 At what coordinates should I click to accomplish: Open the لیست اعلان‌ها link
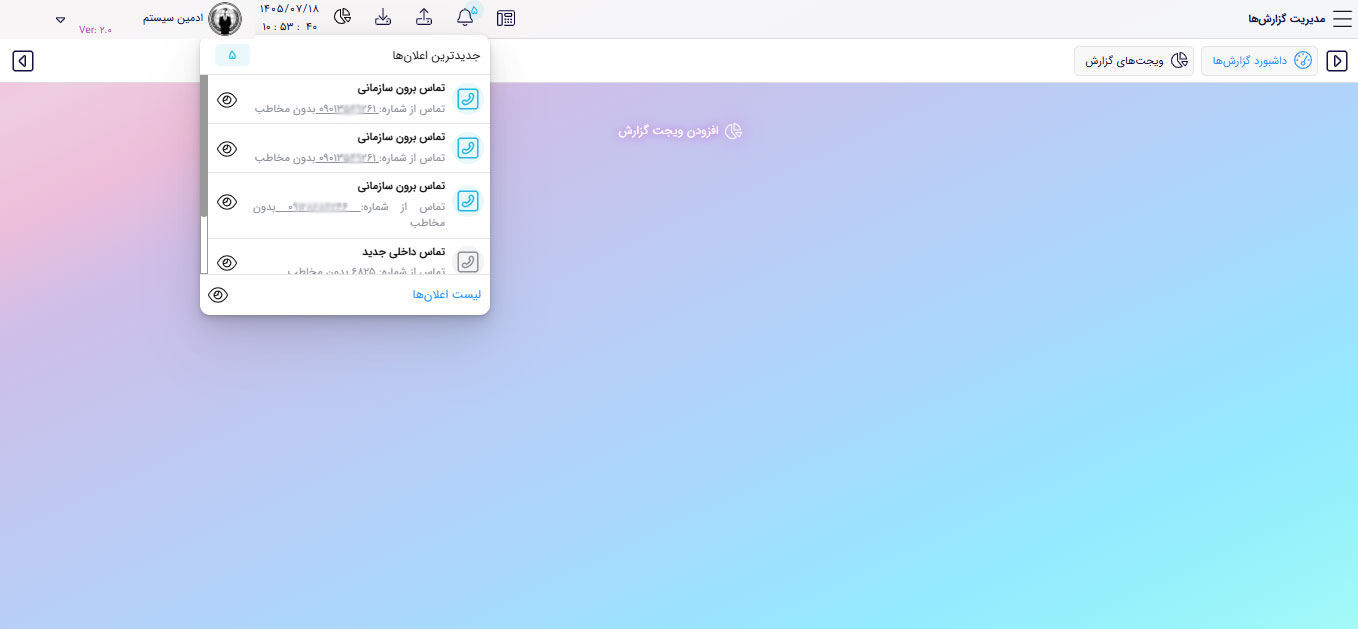click(447, 295)
